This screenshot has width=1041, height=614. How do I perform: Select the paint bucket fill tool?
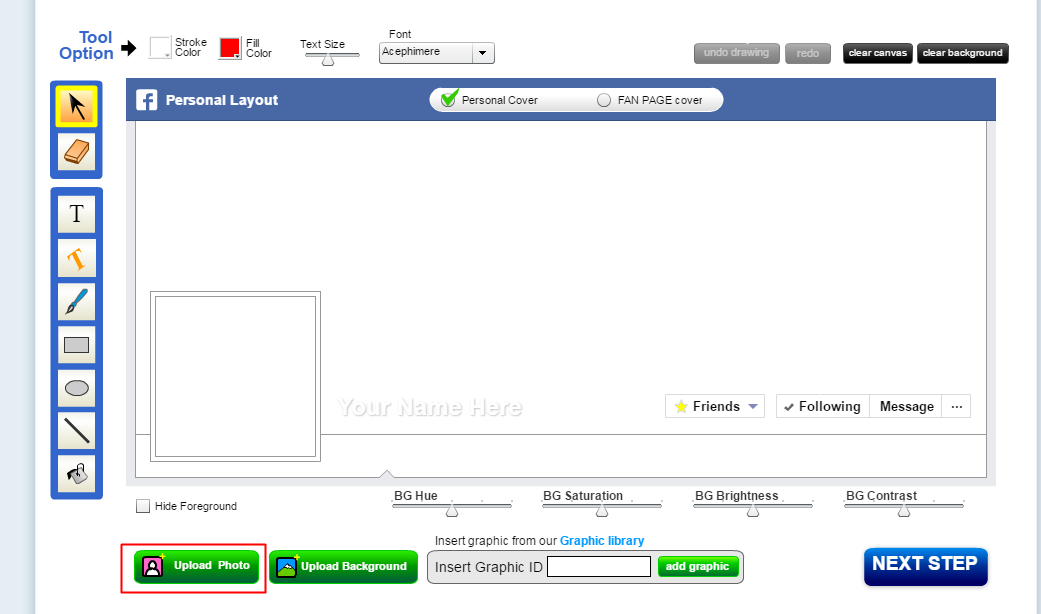tap(76, 474)
